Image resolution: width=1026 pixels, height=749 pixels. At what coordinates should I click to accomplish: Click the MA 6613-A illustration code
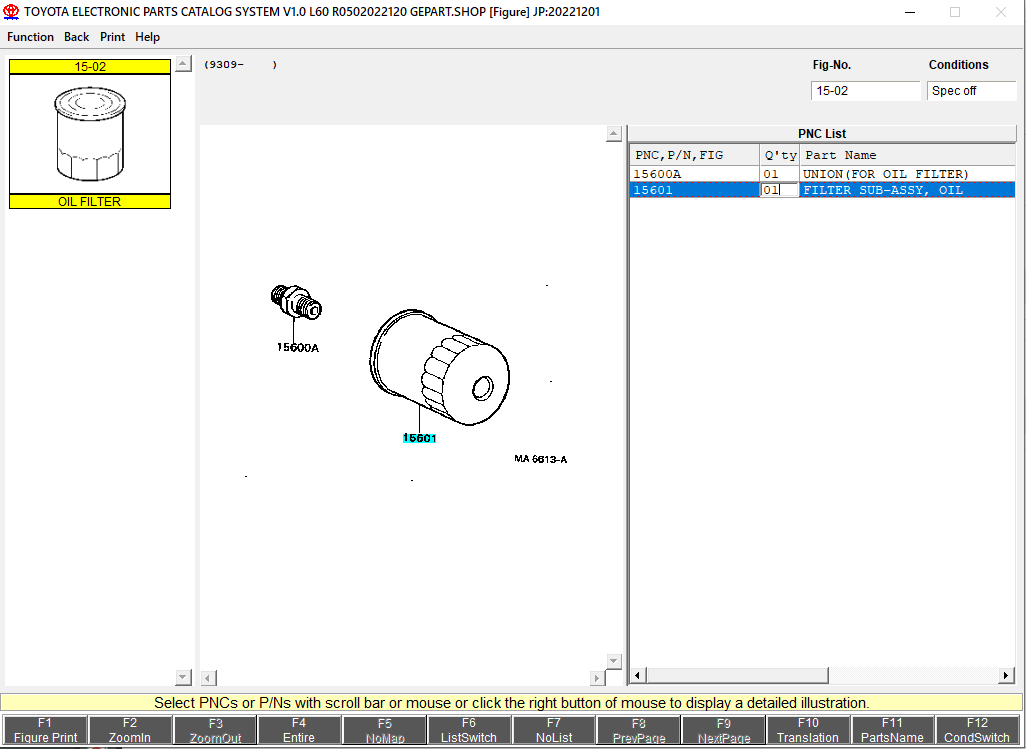tap(540, 459)
